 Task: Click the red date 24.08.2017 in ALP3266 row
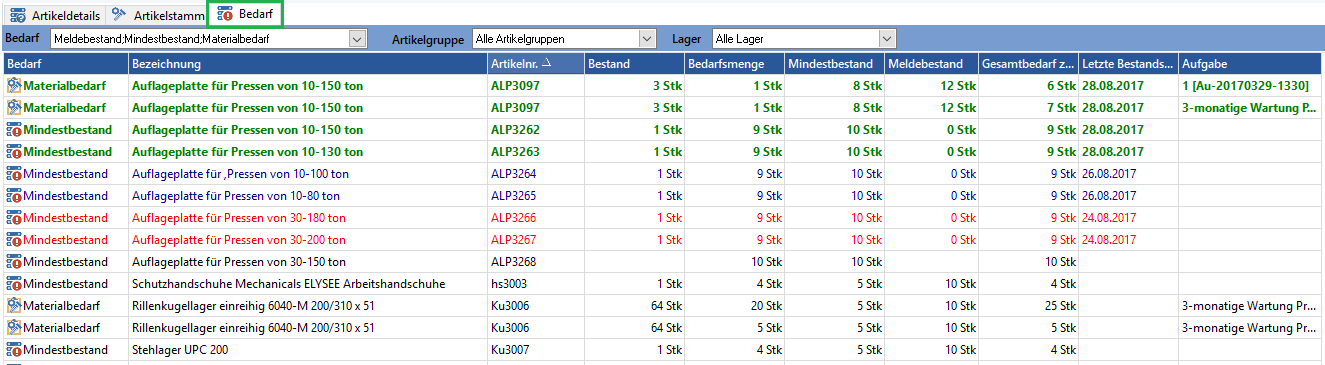tap(1109, 218)
